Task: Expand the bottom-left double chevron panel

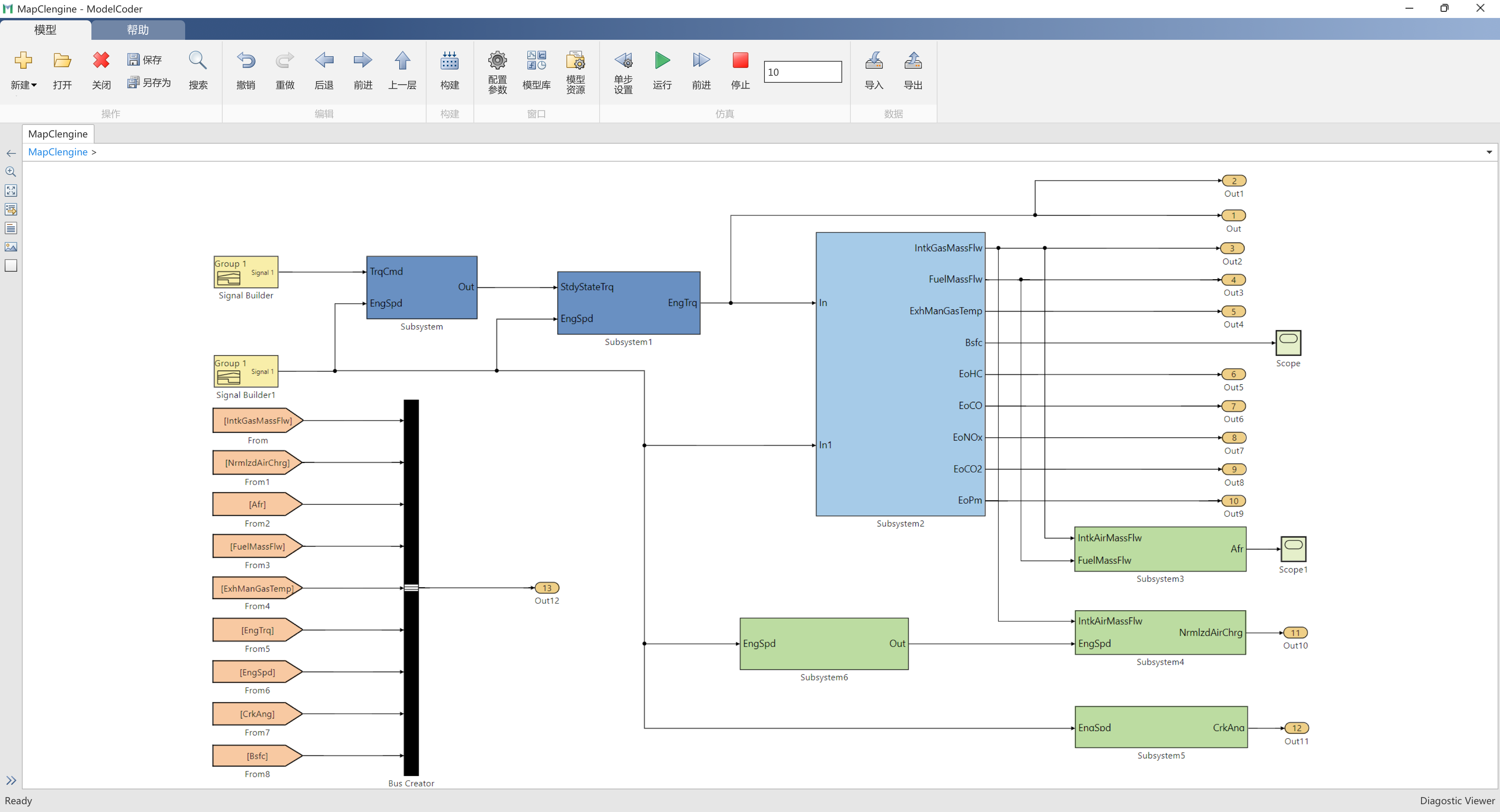Action: coord(11,780)
